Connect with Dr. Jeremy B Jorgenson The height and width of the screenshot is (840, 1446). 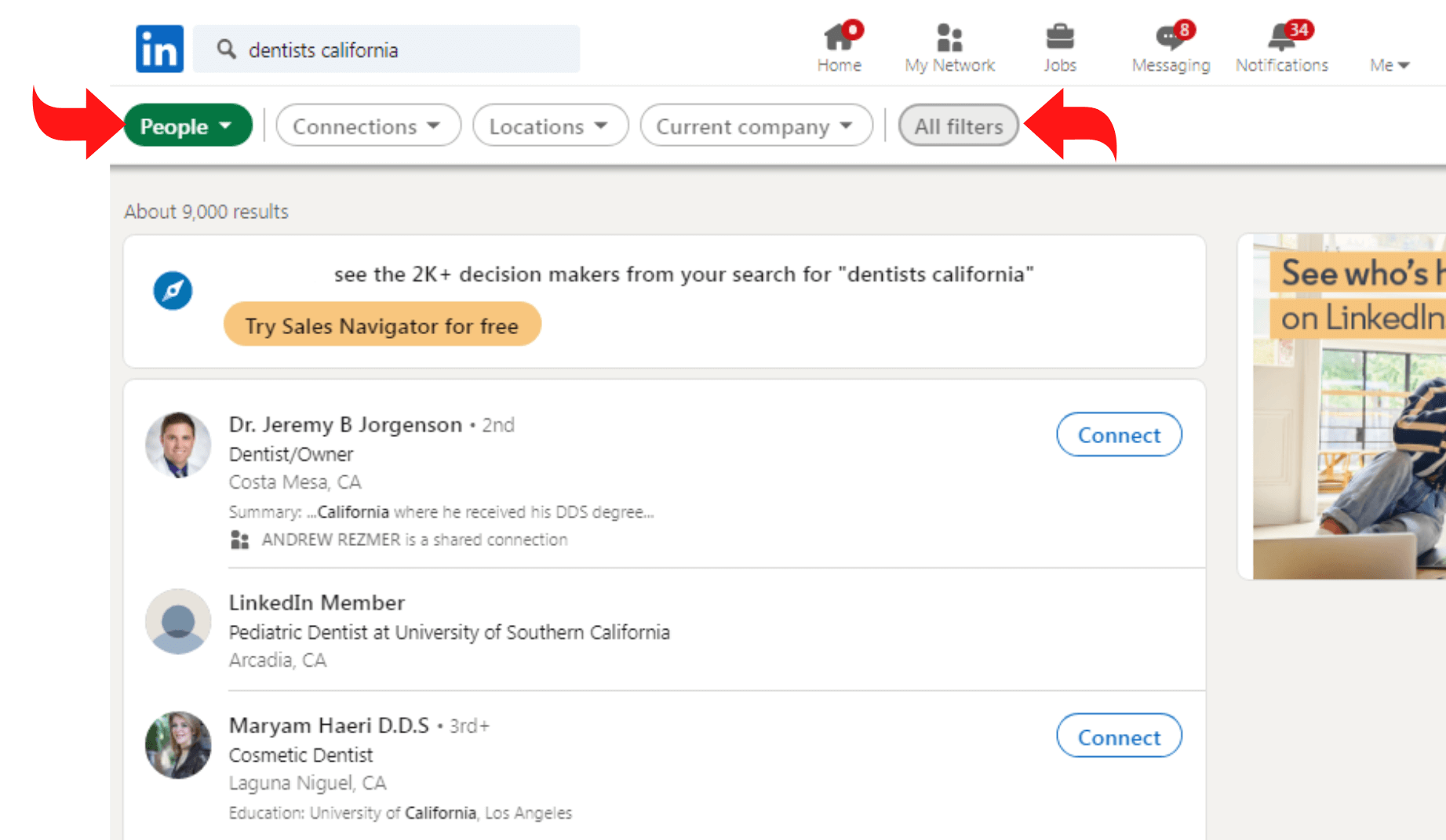pyautogui.click(x=1118, y=435)
